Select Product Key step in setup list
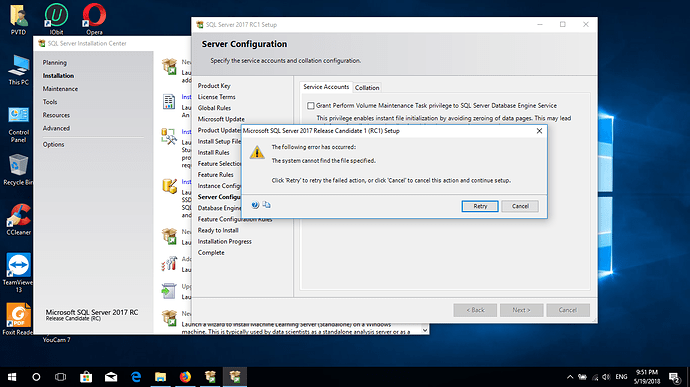This screenshot has height=387, width=690. pos(214,86)
